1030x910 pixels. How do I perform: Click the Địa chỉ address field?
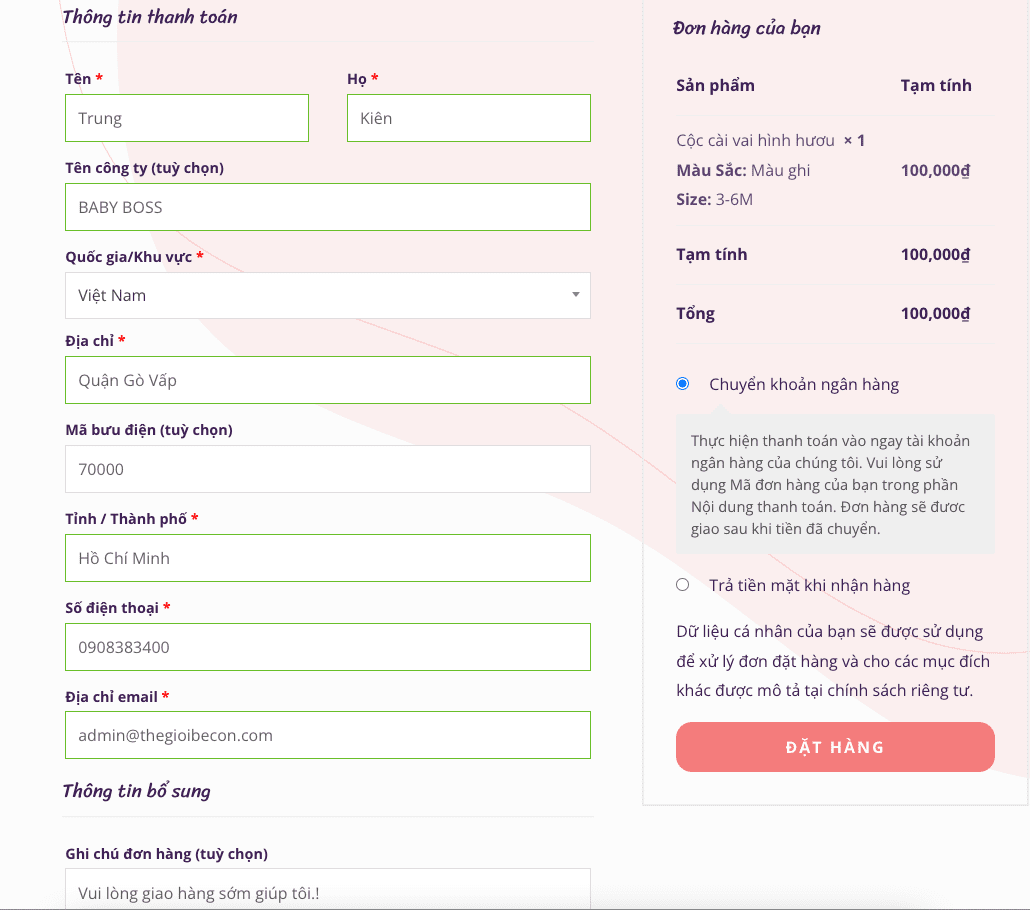click(328, 380)
